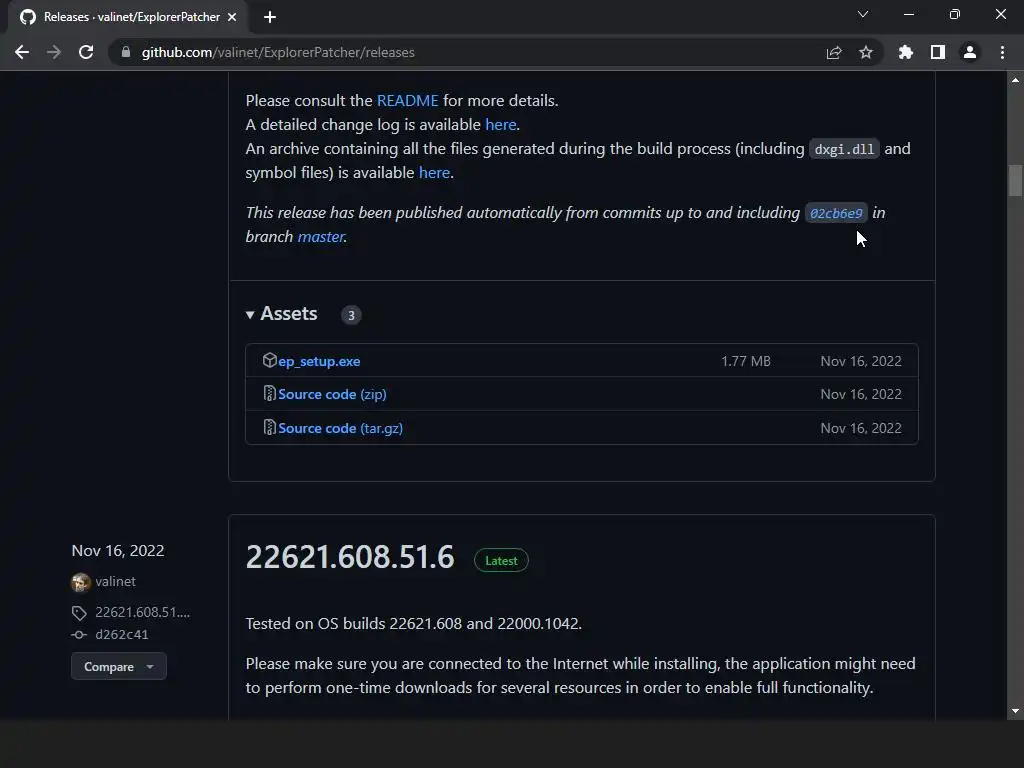Image resolution: width=1024 pixels, height=768 pixels.
Task: Open the Compare dropdown
Action: click(x=119, y=667)
